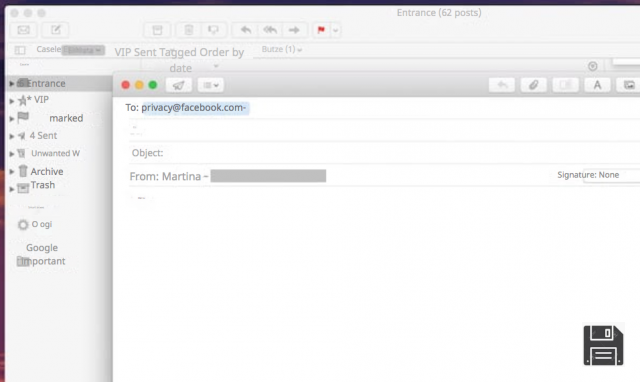The image size is (640, 382).
Task: Expand the Unwanted mailbox triangle
Action: 11,154
